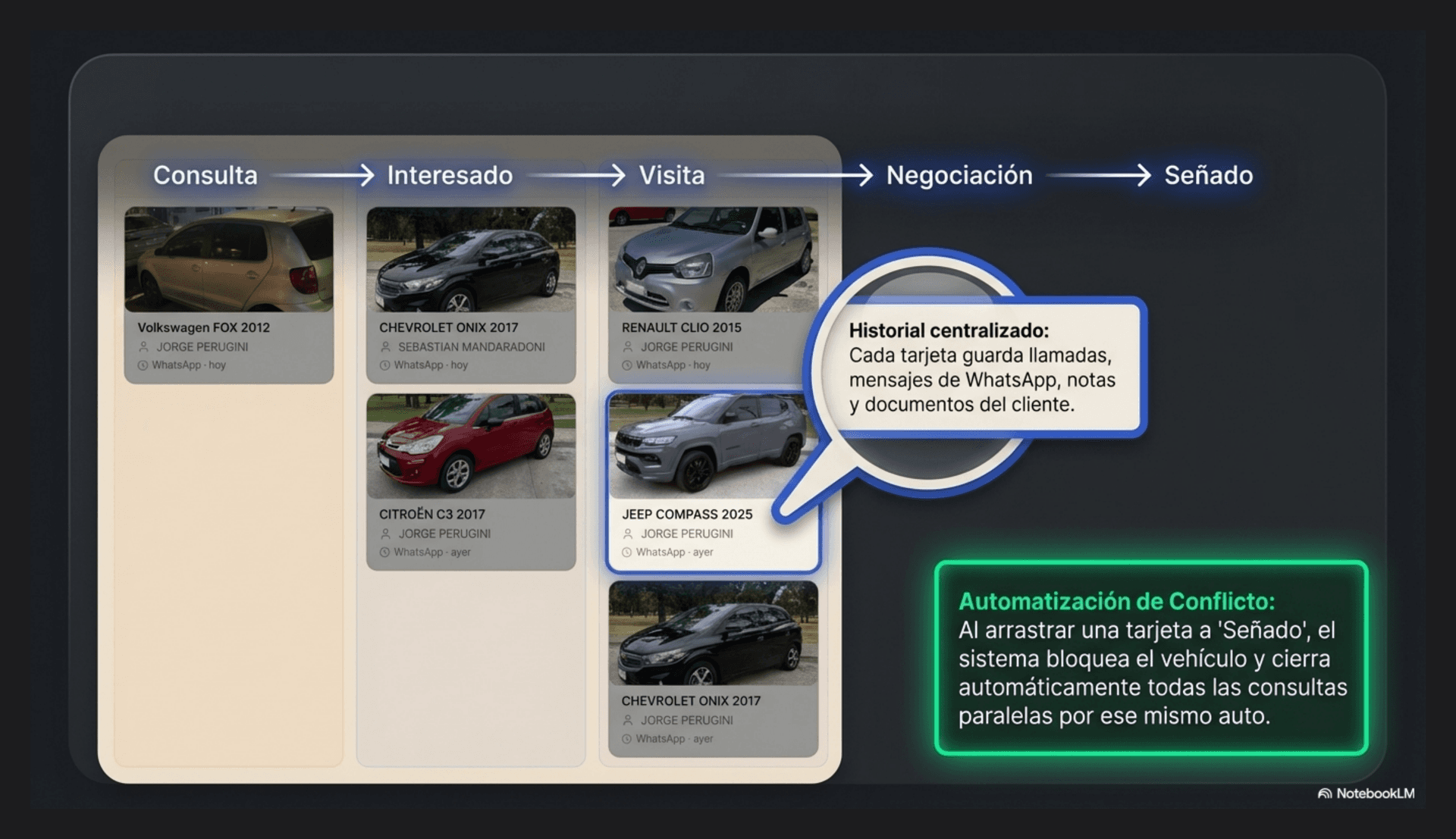Click person icon on Citroën C3 card
Viewport: 1456px width, 839px height.
point(385,534)
